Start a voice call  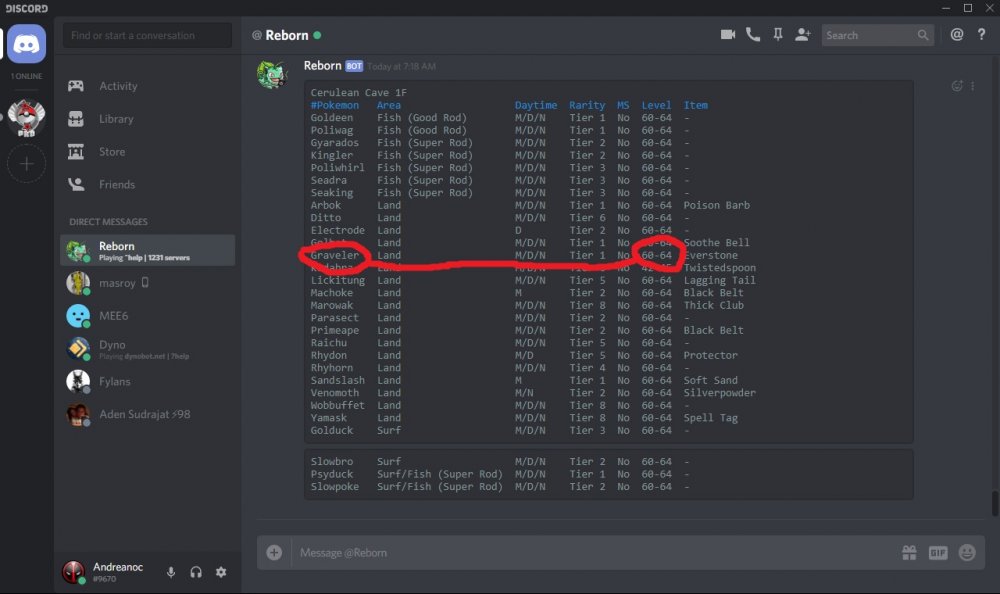(x=752, y=35)
